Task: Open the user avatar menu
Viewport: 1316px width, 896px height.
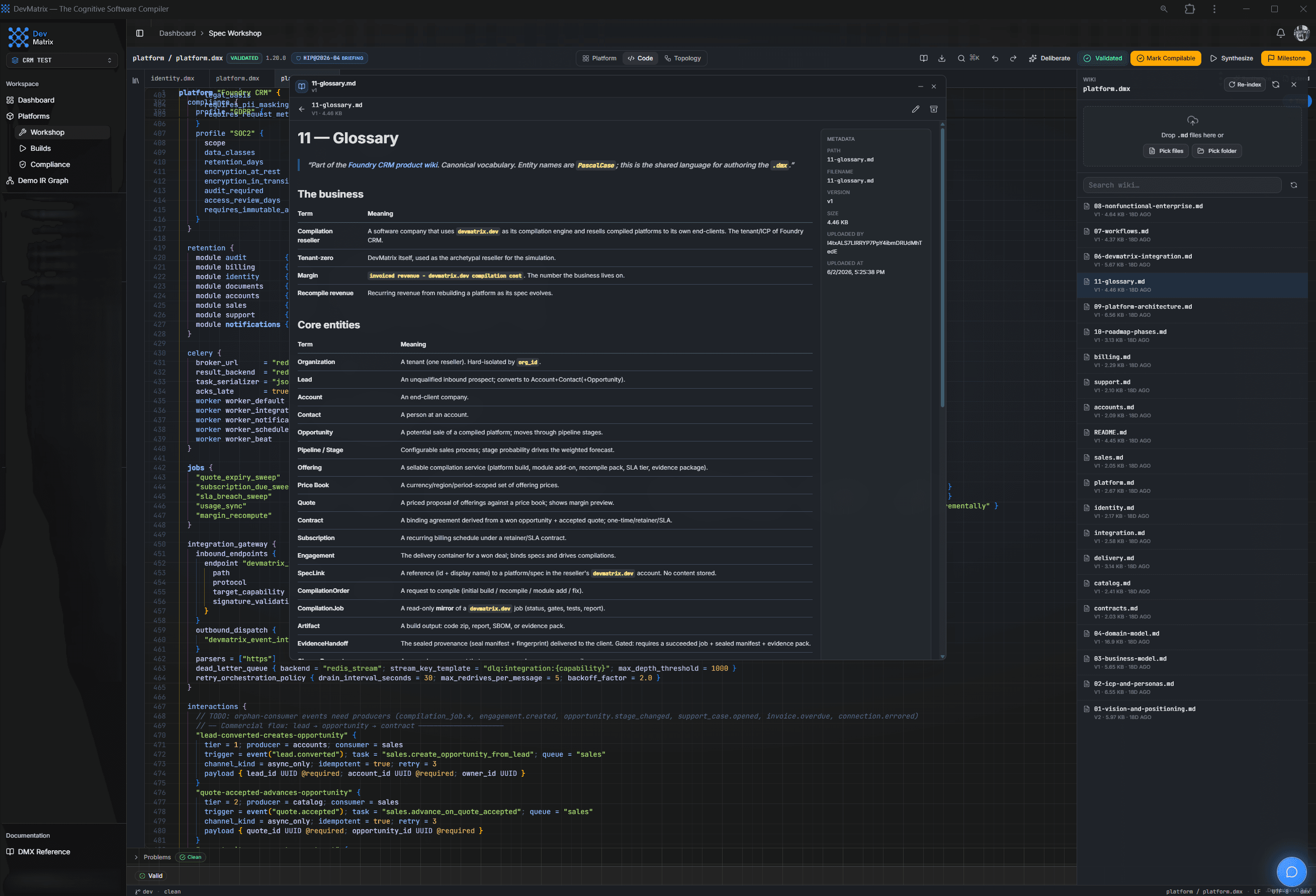Action: point(1301,33)
